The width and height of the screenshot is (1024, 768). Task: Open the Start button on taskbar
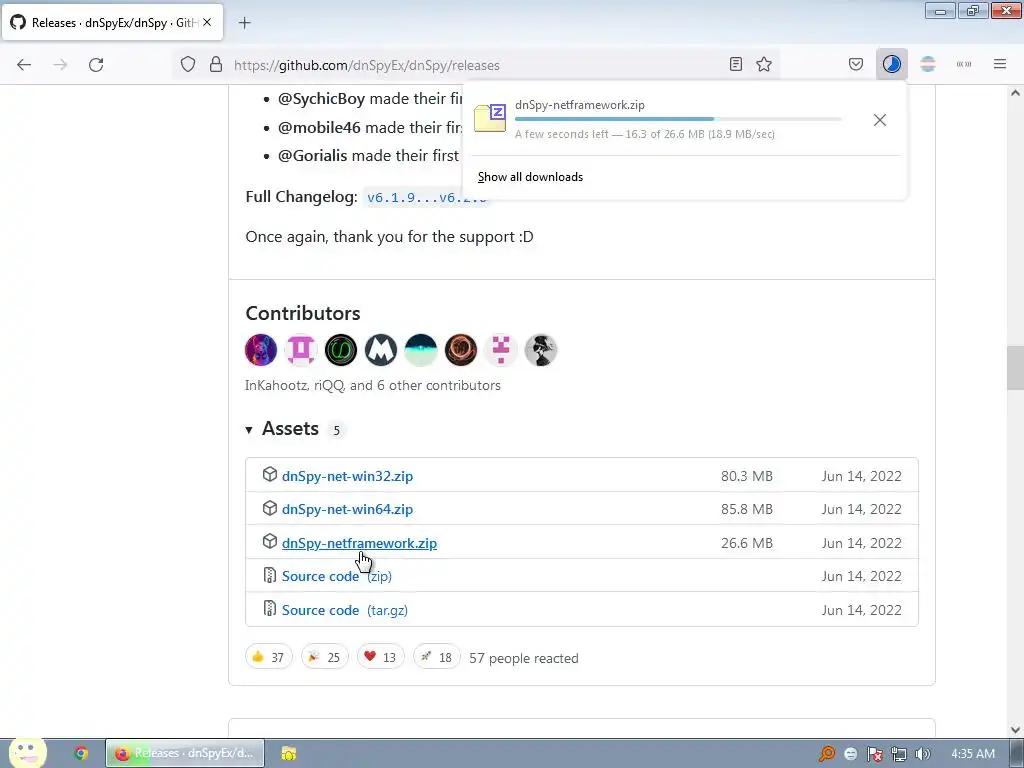[27, 753]
